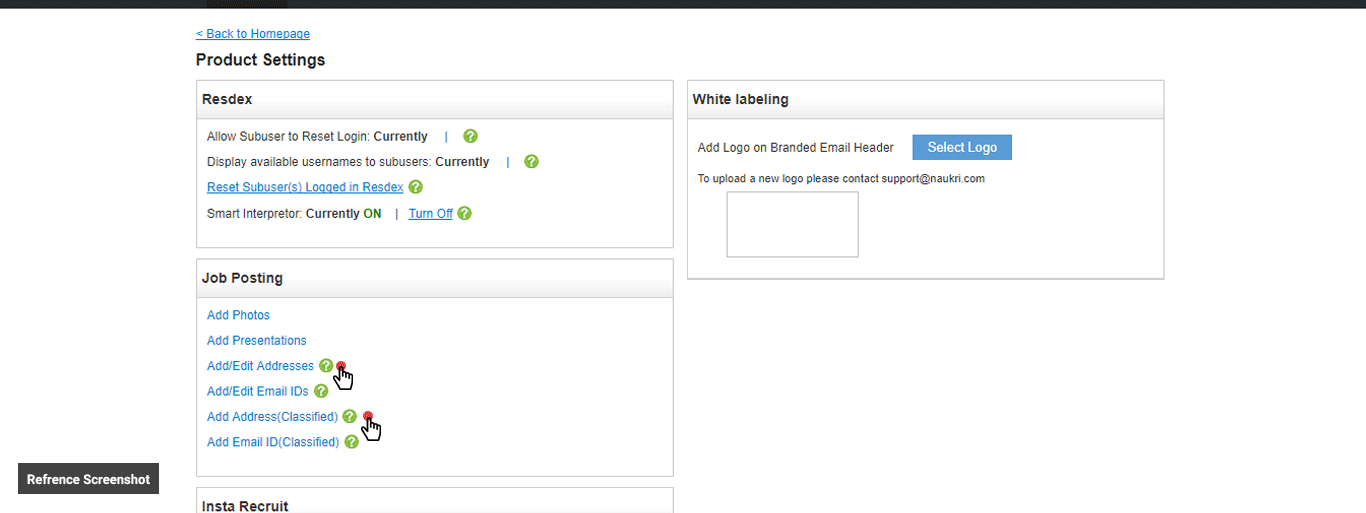Click help icon beside Allow Subuser to Reset Login
The height and width of the screenshot is (513, 1366).
tap(470, 136)
